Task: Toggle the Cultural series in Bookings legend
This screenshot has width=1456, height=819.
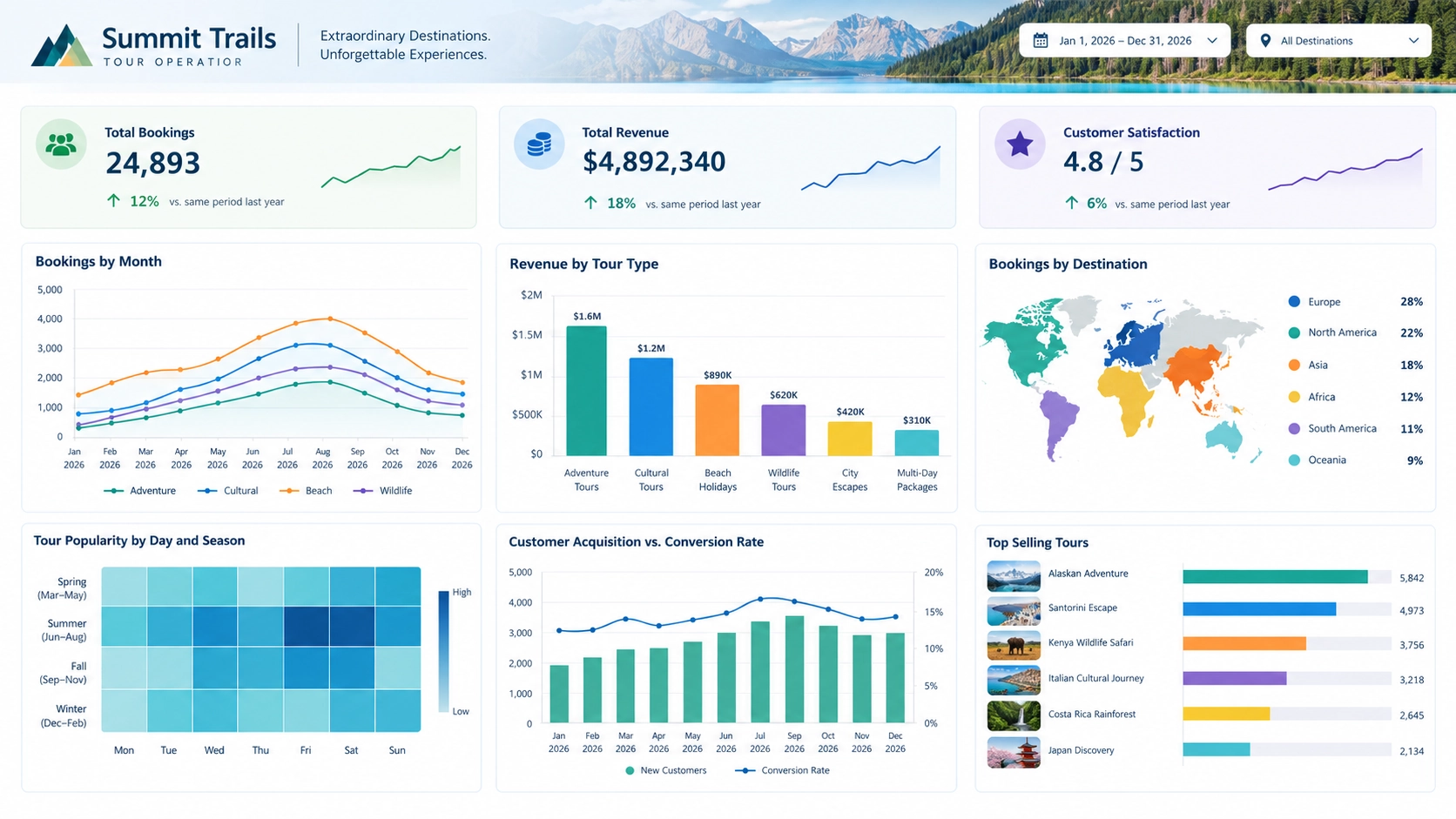Action: 227,491
